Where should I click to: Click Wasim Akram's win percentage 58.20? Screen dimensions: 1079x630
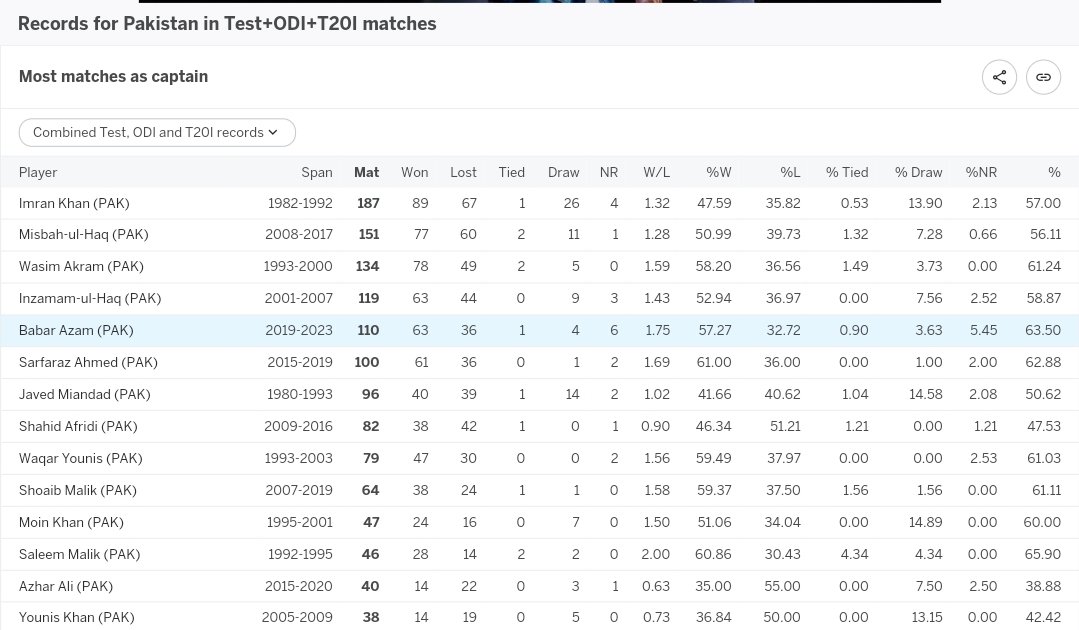714,266
